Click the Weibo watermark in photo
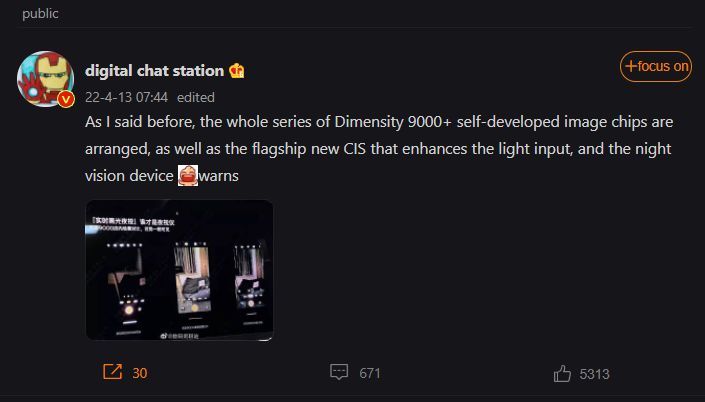The image size is (705, 402). pos(179,336)
